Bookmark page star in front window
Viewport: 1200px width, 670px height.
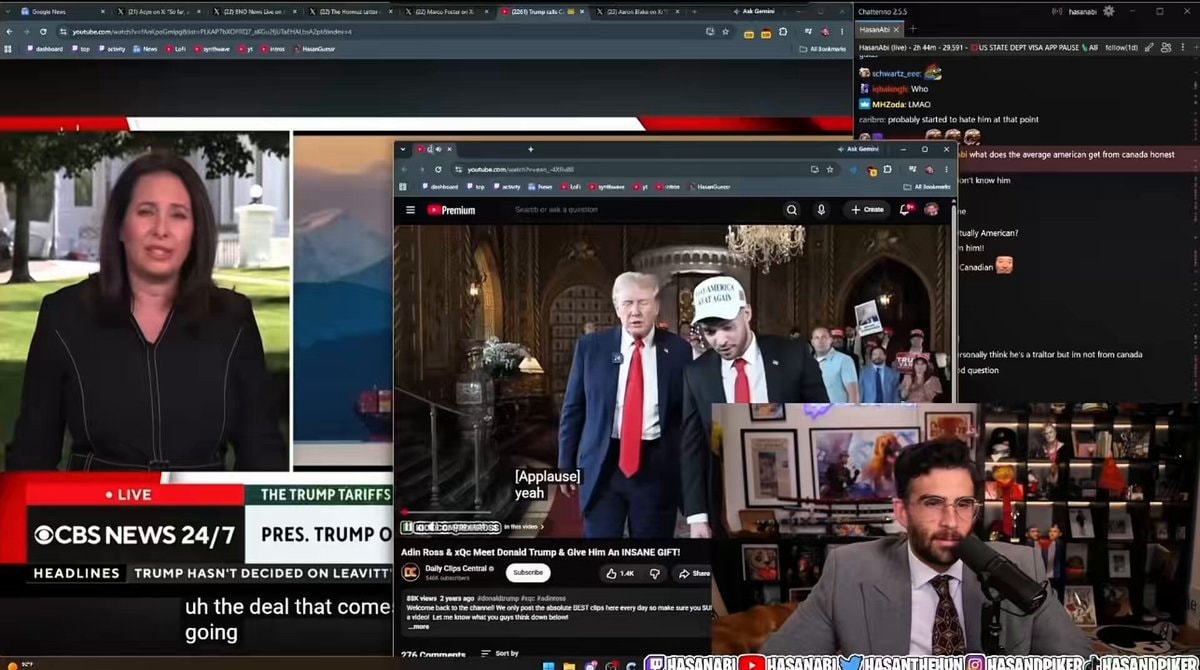pos(830,169)
